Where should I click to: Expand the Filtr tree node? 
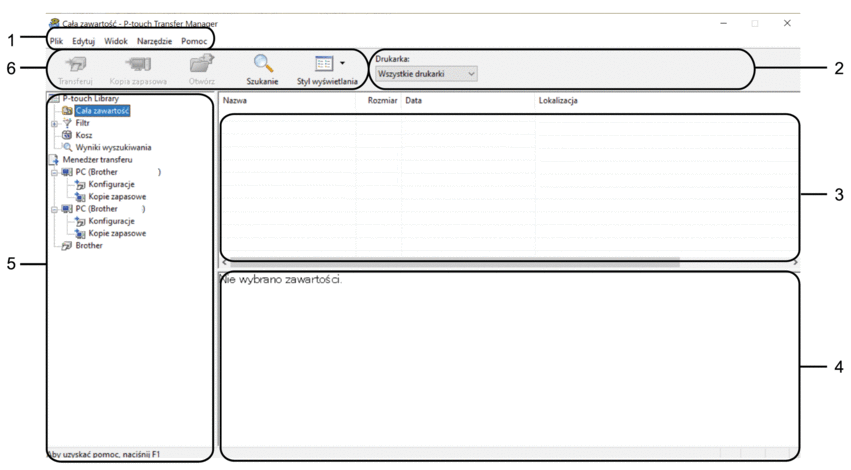tap(55, 123)
